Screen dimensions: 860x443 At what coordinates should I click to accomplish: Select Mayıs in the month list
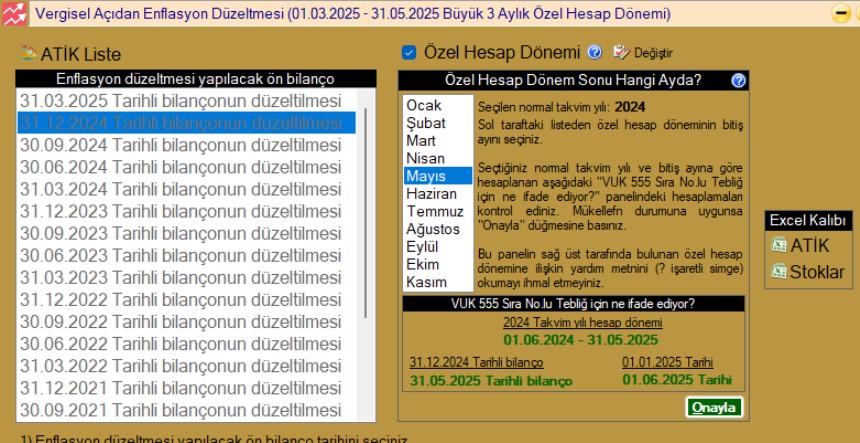click(x=438, y=176)
